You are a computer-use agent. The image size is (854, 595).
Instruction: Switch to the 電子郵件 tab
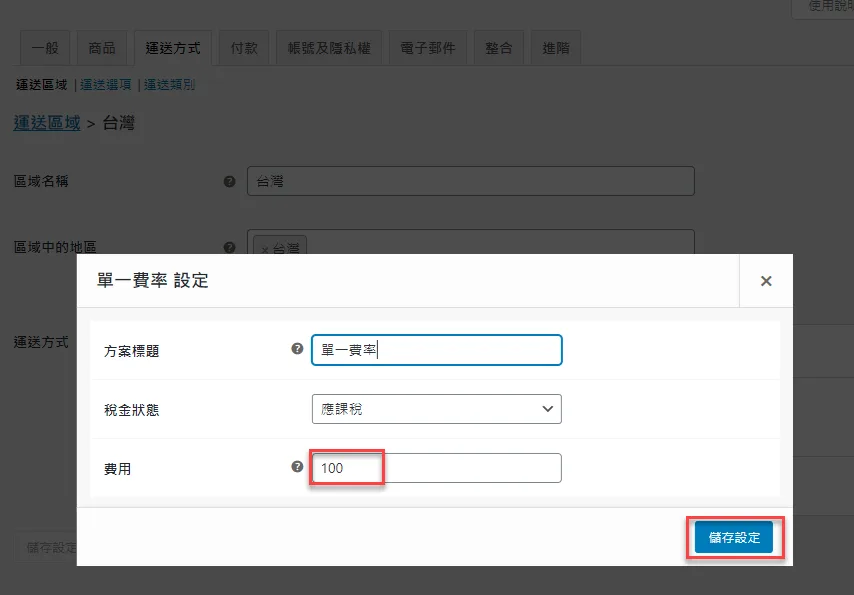(427, 47)
